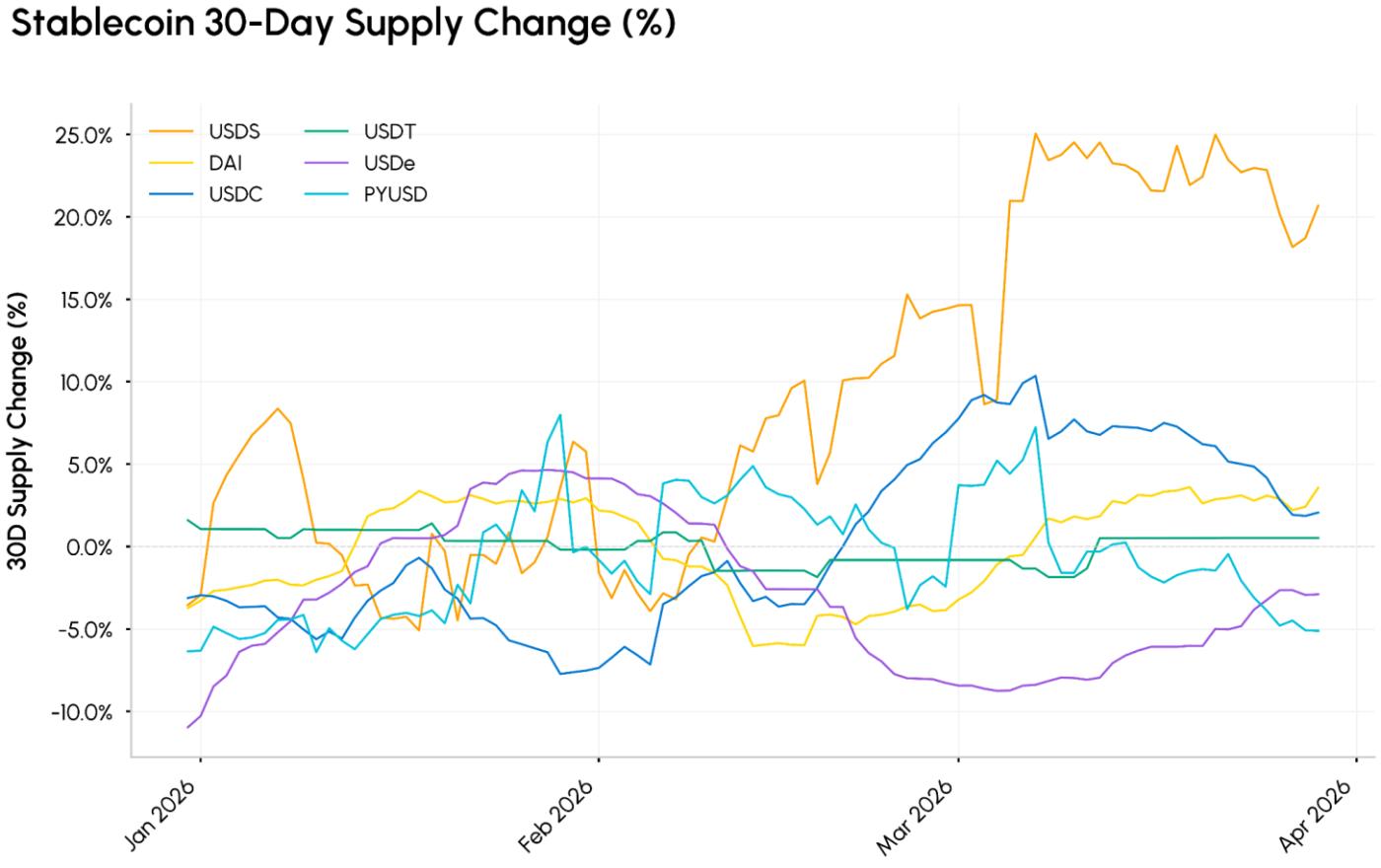The width and height of the screenshot is (1381, 868).
Task: Click the Apr 2026 x-axis tick label
Action: 1314,815
